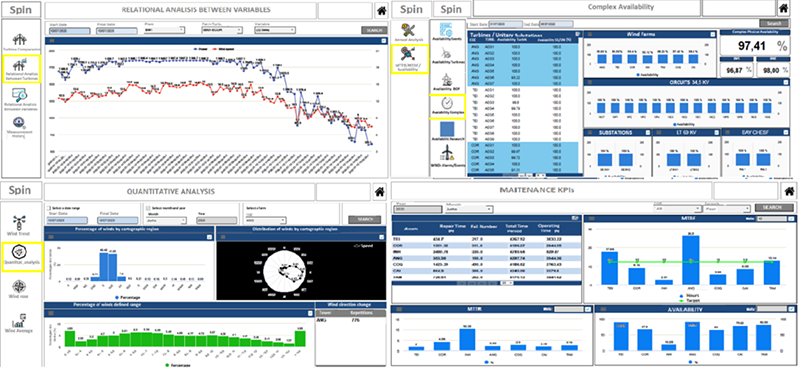
Task: Open hamburger menu of Wind Farms panel
Action: [589, 35]
